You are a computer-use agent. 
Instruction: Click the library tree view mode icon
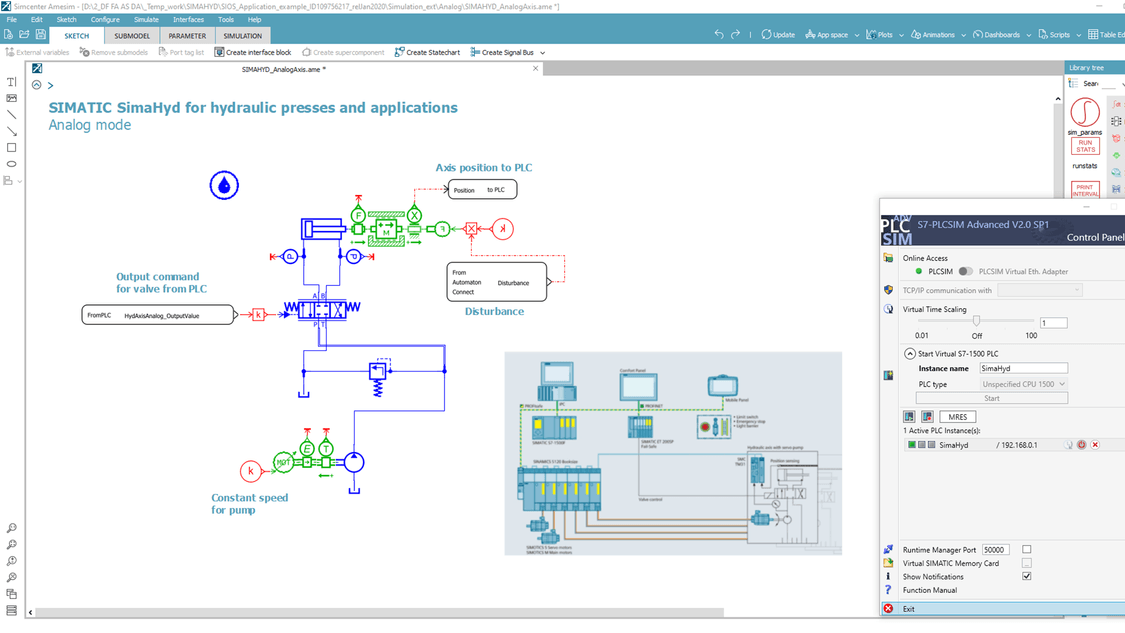click(x=1073, y=83)
